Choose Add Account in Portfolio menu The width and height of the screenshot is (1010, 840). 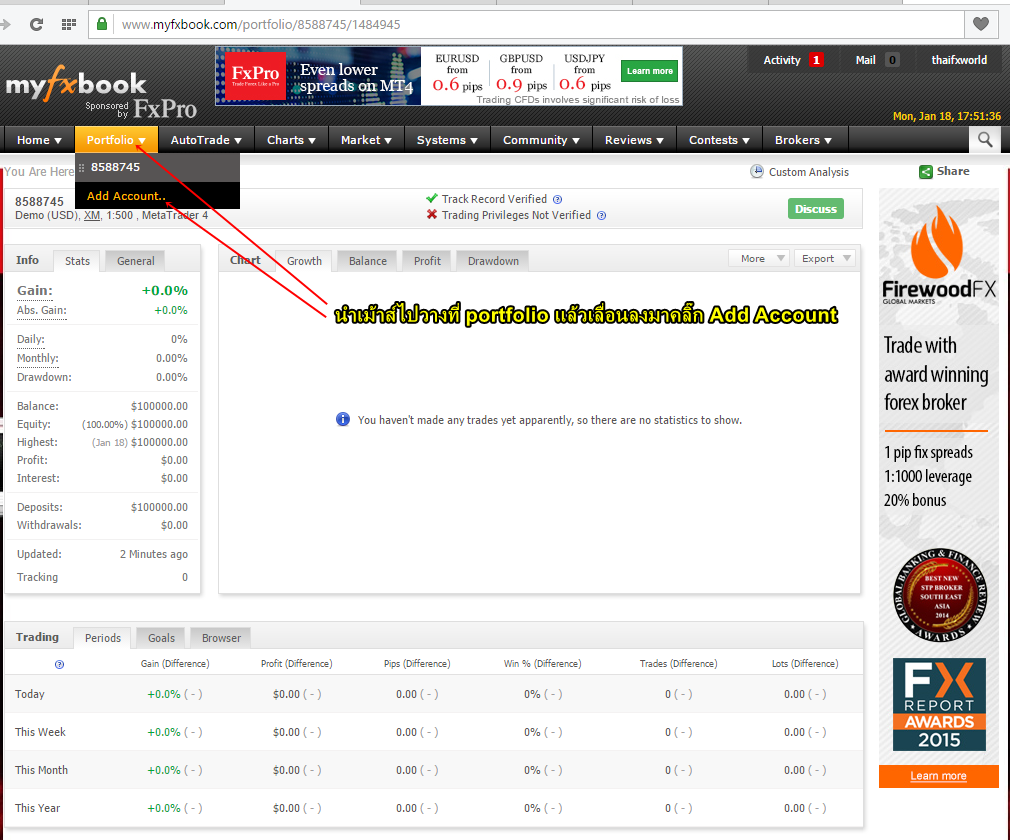[x=157, y=196]
